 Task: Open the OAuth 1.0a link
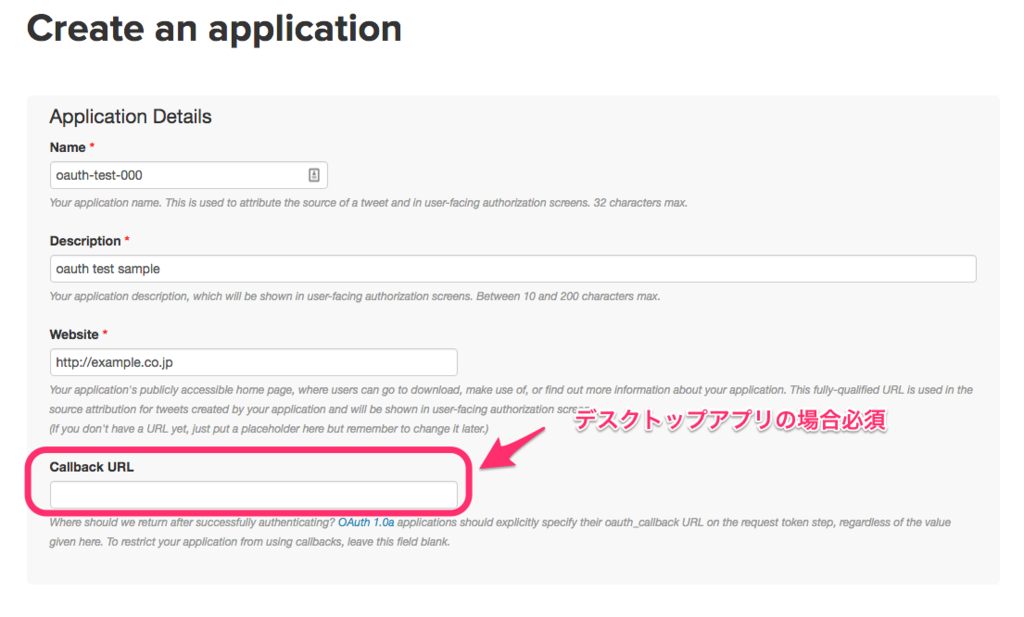(366, 522)
